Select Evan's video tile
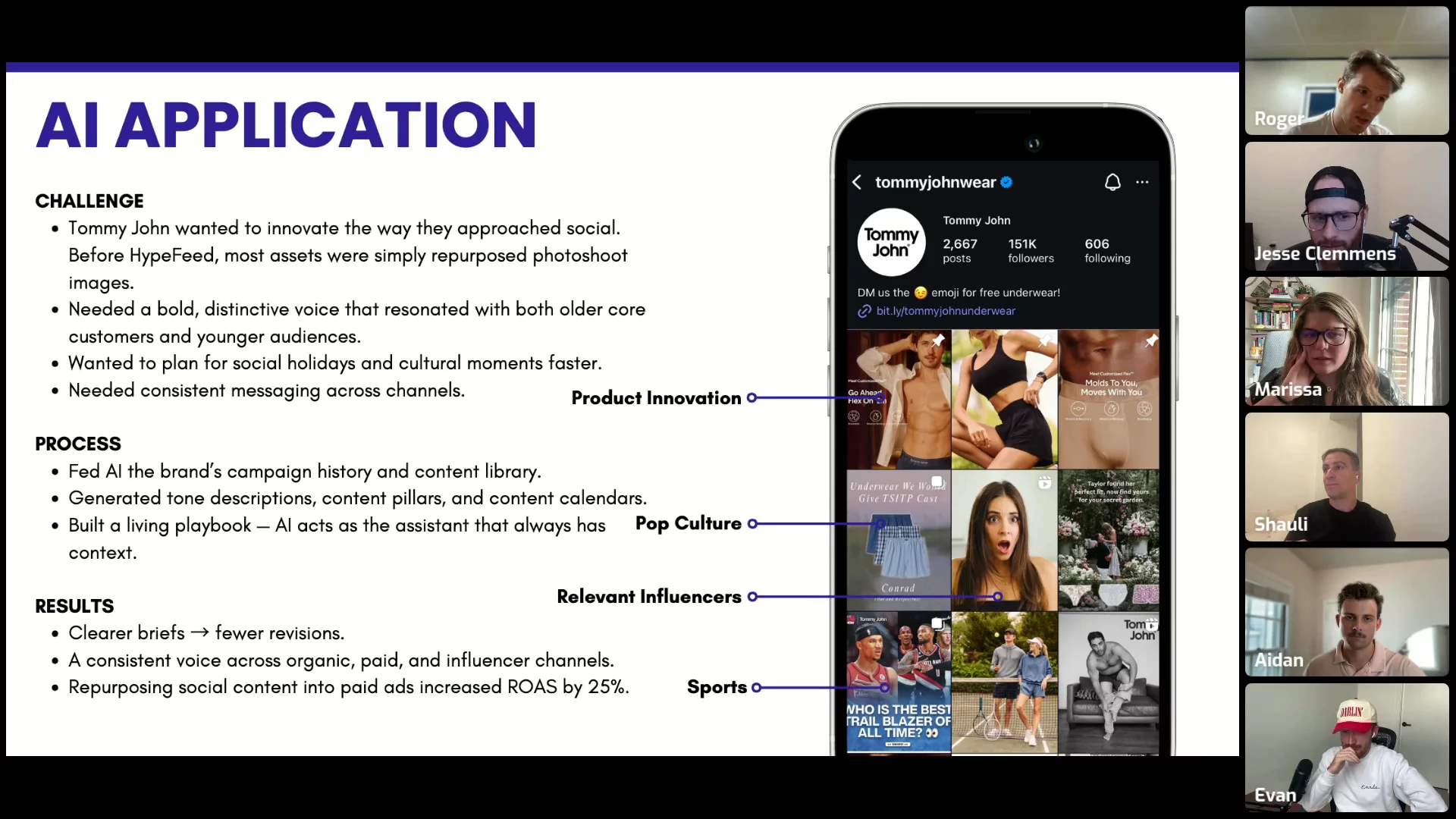The image size is (1456, 819). (x=1346, y=747)
